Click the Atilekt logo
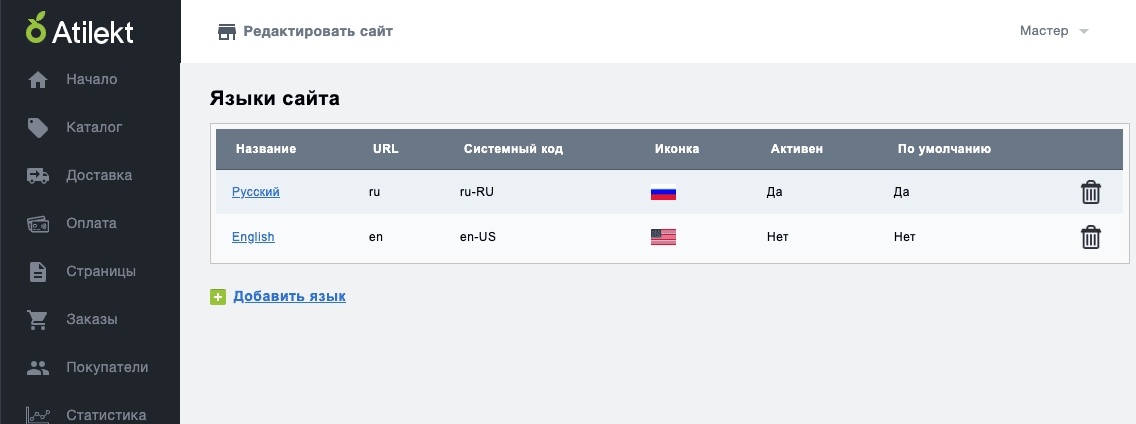The width and height of the screenshot is (1136, 424). tap(80, 30)
